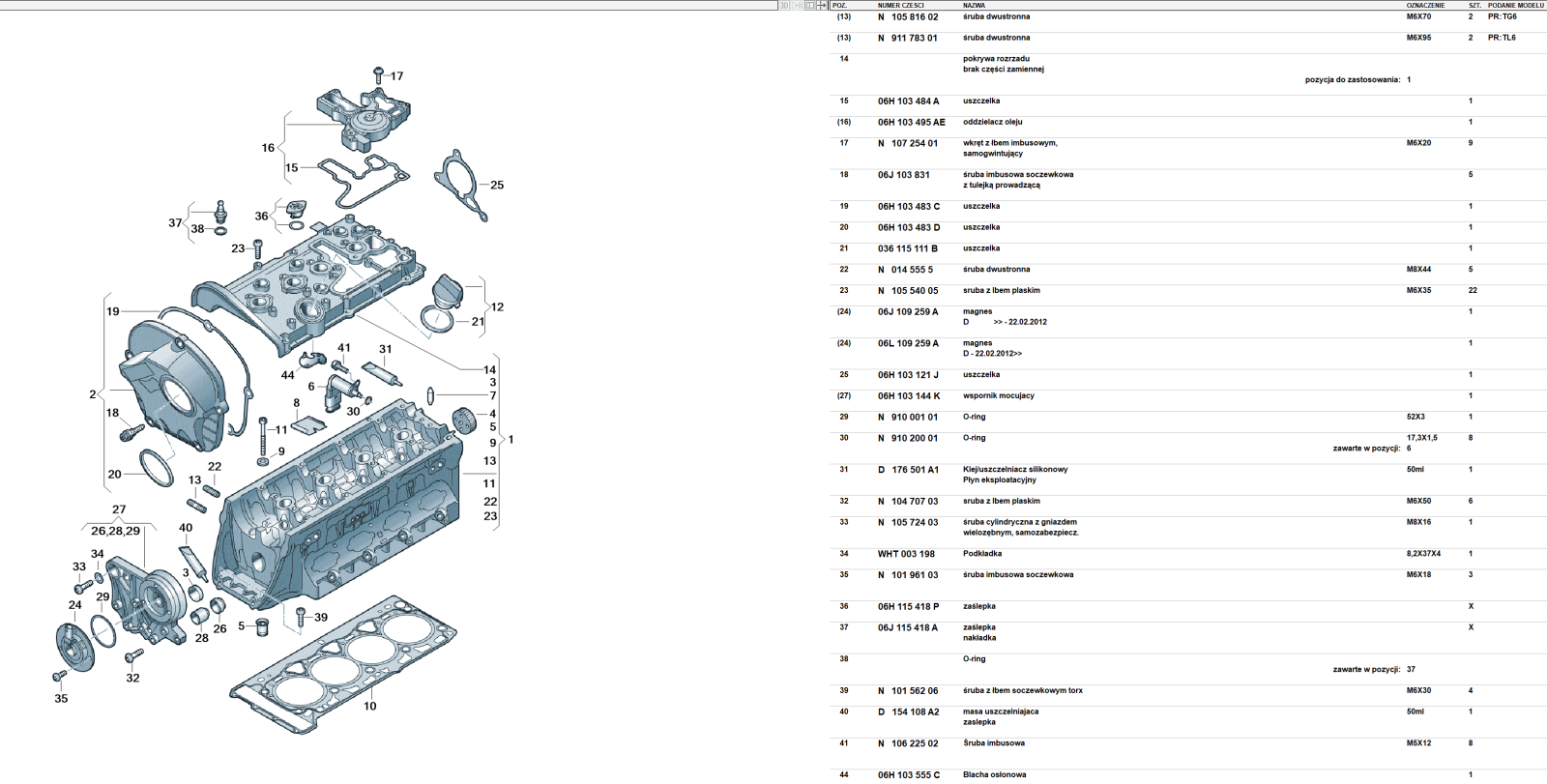1547x784 pixels.
Task: Select part number N 101 961 03
Action: coord(908,575)
